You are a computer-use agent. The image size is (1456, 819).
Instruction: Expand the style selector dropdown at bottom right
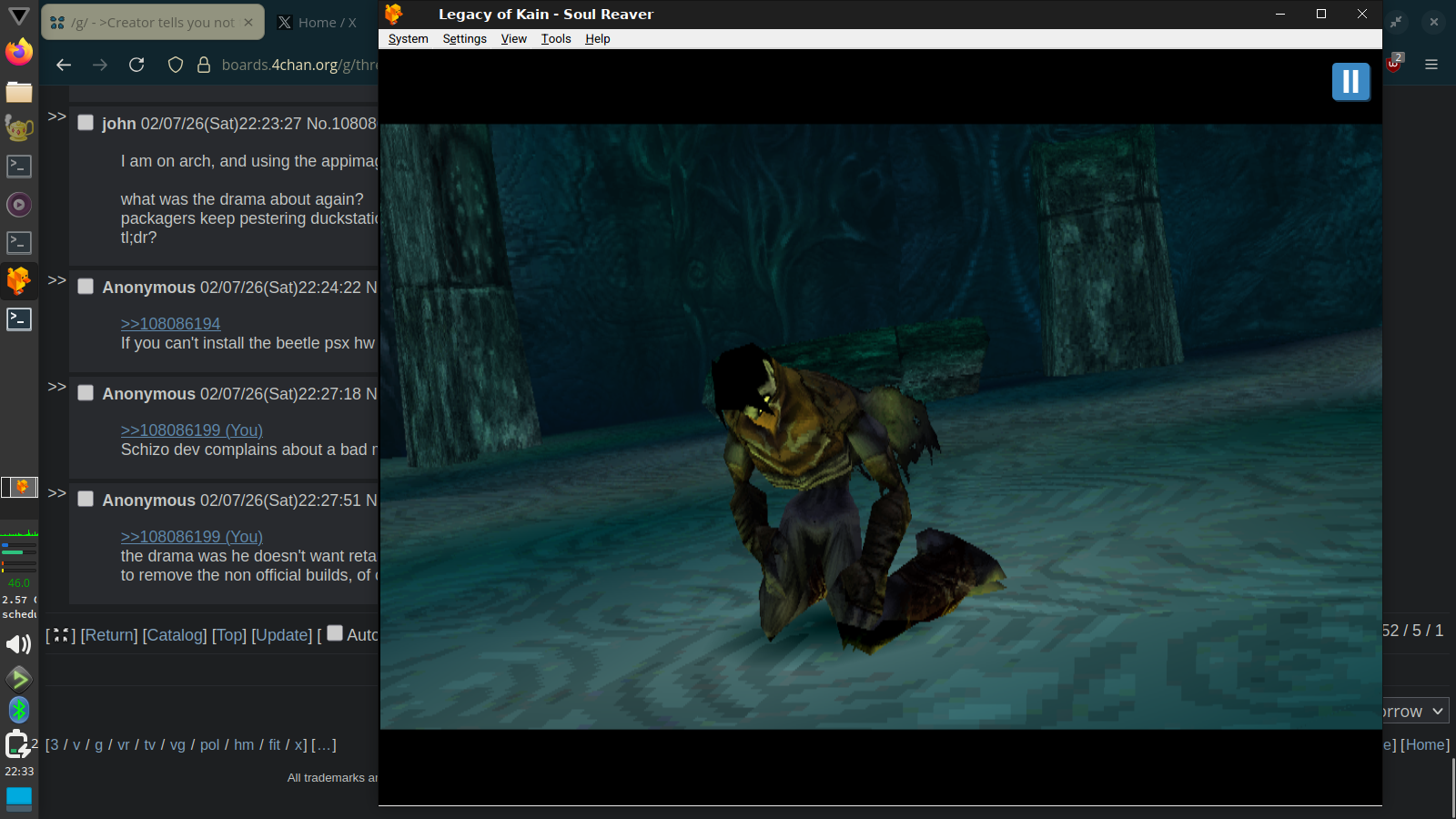tap(1415, 711)
